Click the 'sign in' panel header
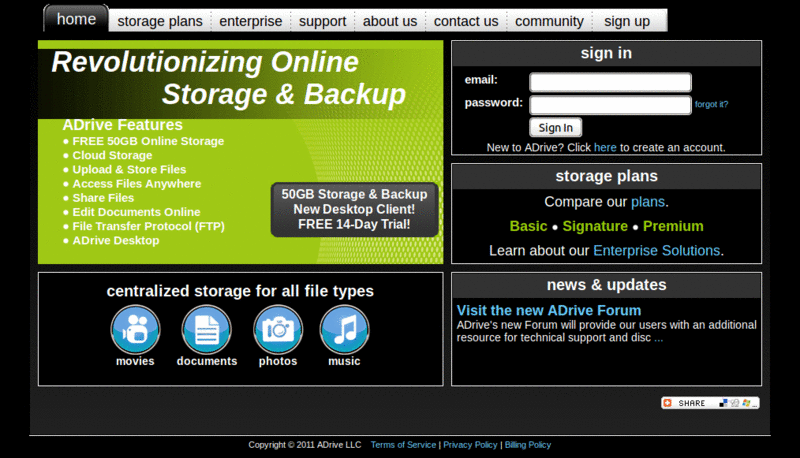 pos(606,53)
